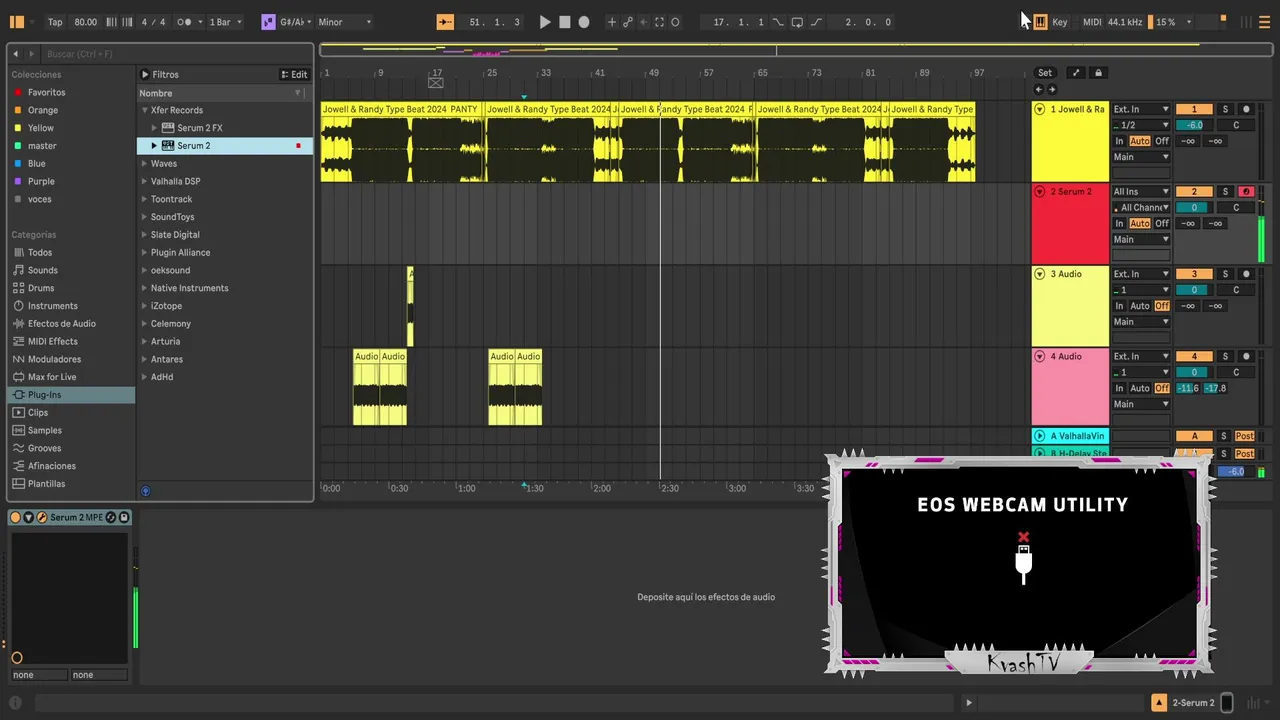Image resolution: width=1280 pixels, height=720 pixels.
Task: Toggle Post on return A ValhallaVin
Action: 1245,436
